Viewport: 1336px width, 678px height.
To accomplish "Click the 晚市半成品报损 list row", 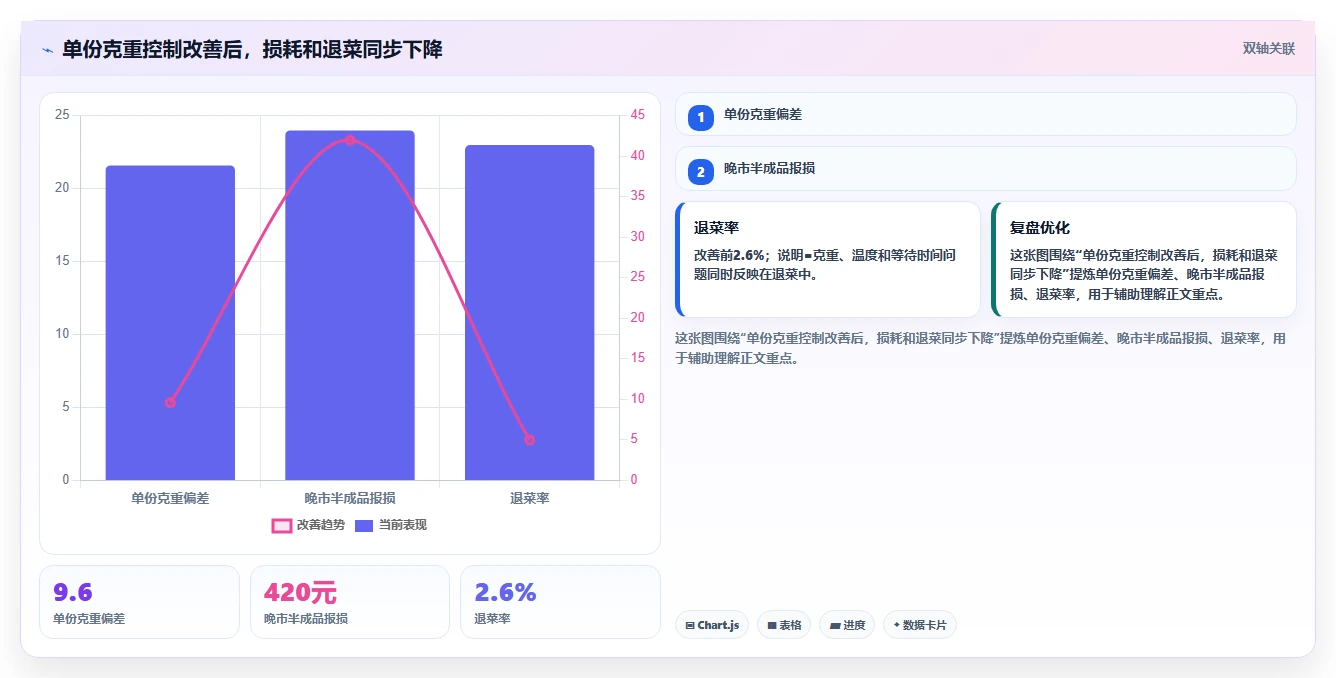I will click(x=986, y=168).
